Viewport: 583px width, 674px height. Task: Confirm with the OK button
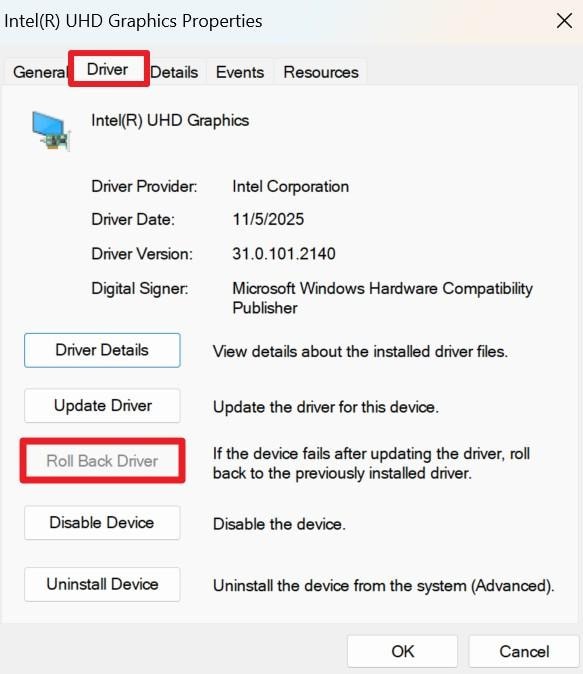[402, 652]
